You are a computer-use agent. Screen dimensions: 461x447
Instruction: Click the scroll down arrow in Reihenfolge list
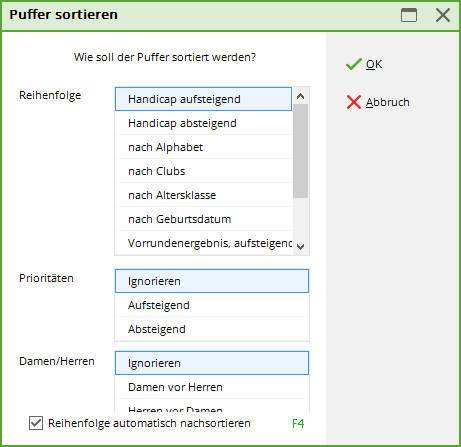pos(300,247)
